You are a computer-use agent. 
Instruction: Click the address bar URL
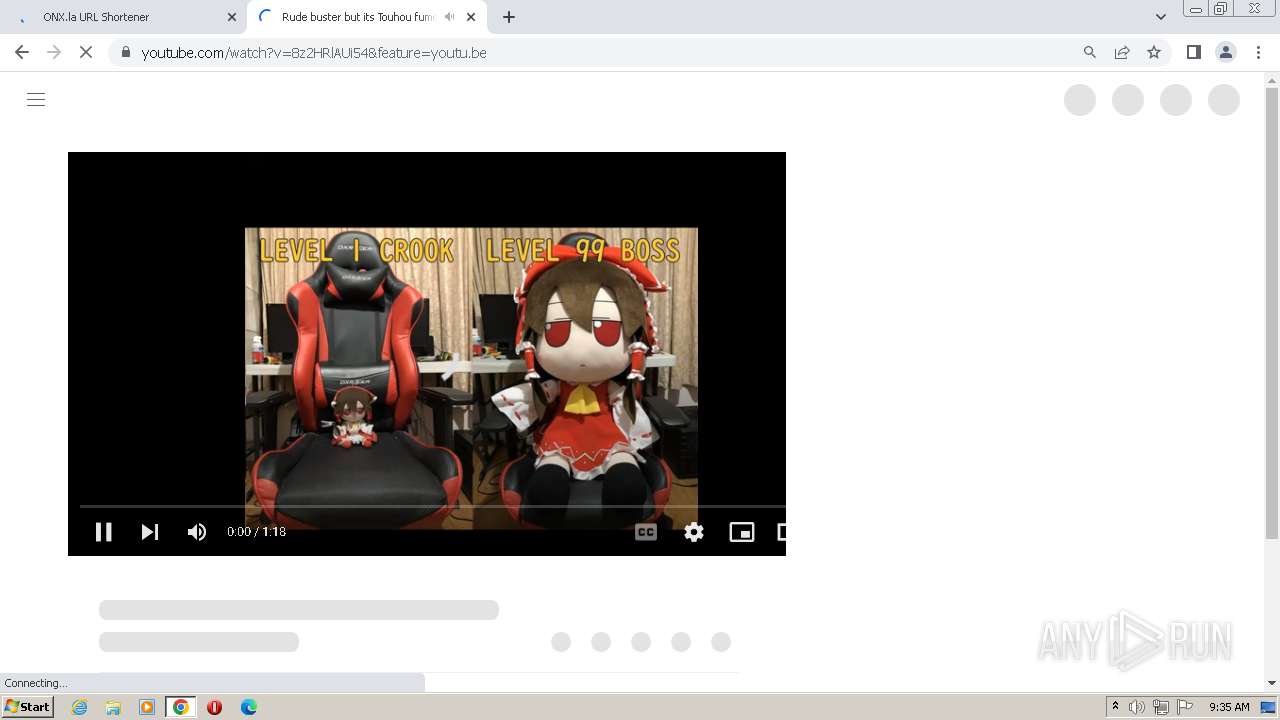[x=314, y=53]
